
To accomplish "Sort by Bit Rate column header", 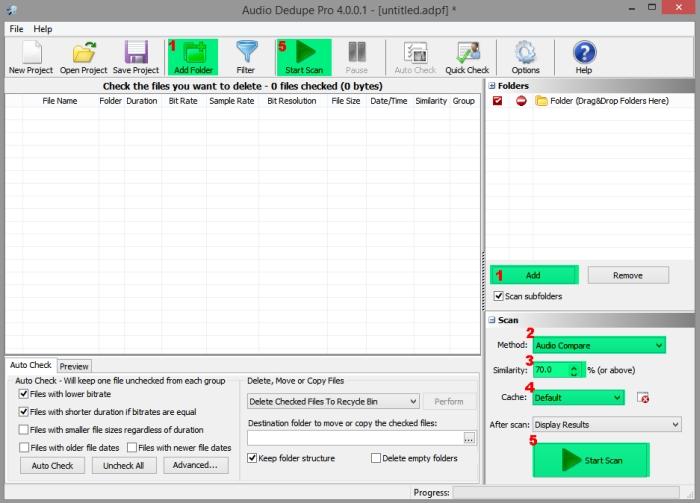I will [183, 101].
